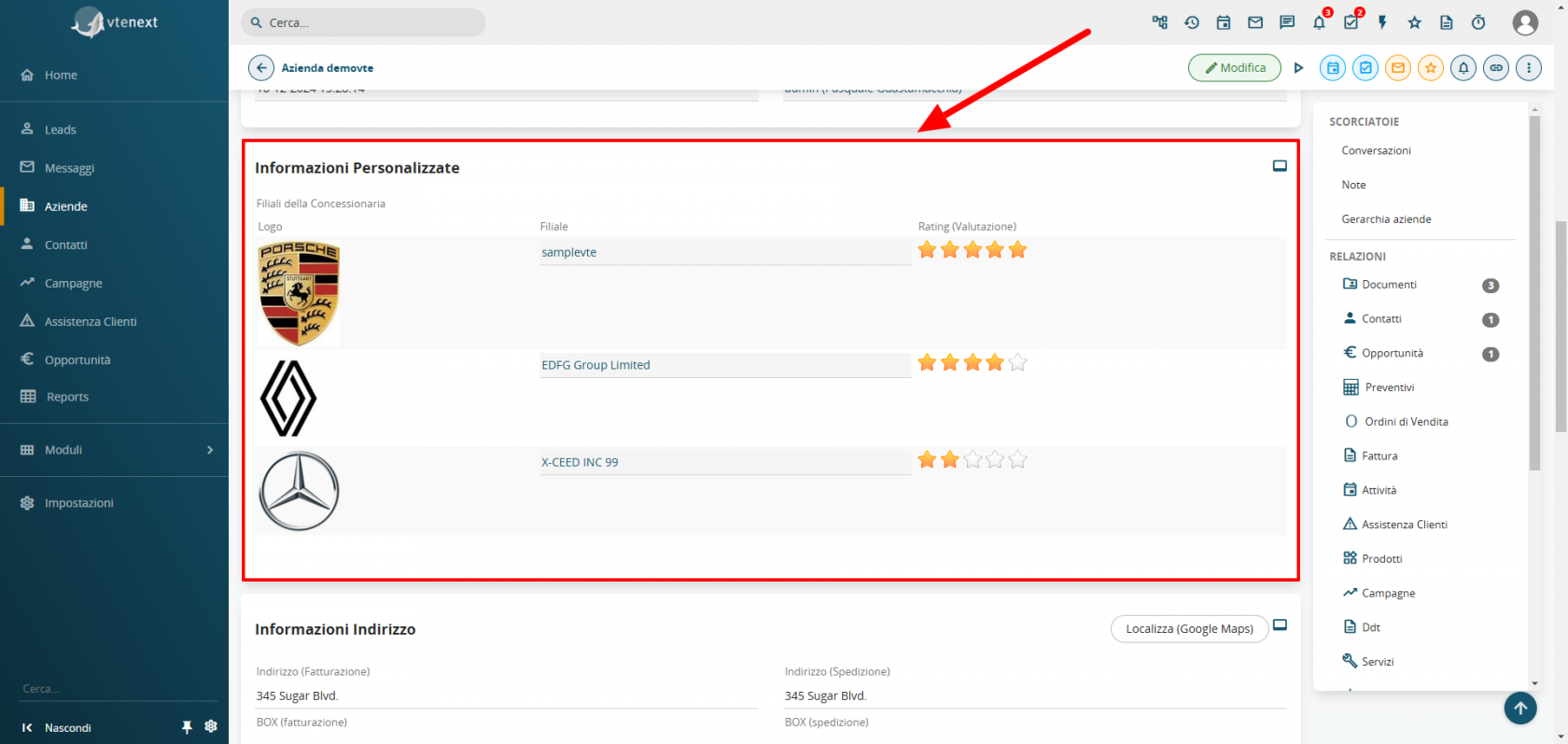Open the user profile avatar
Image resolution: width=1568 pixels, height=744 pixels.
(1525, 22)
